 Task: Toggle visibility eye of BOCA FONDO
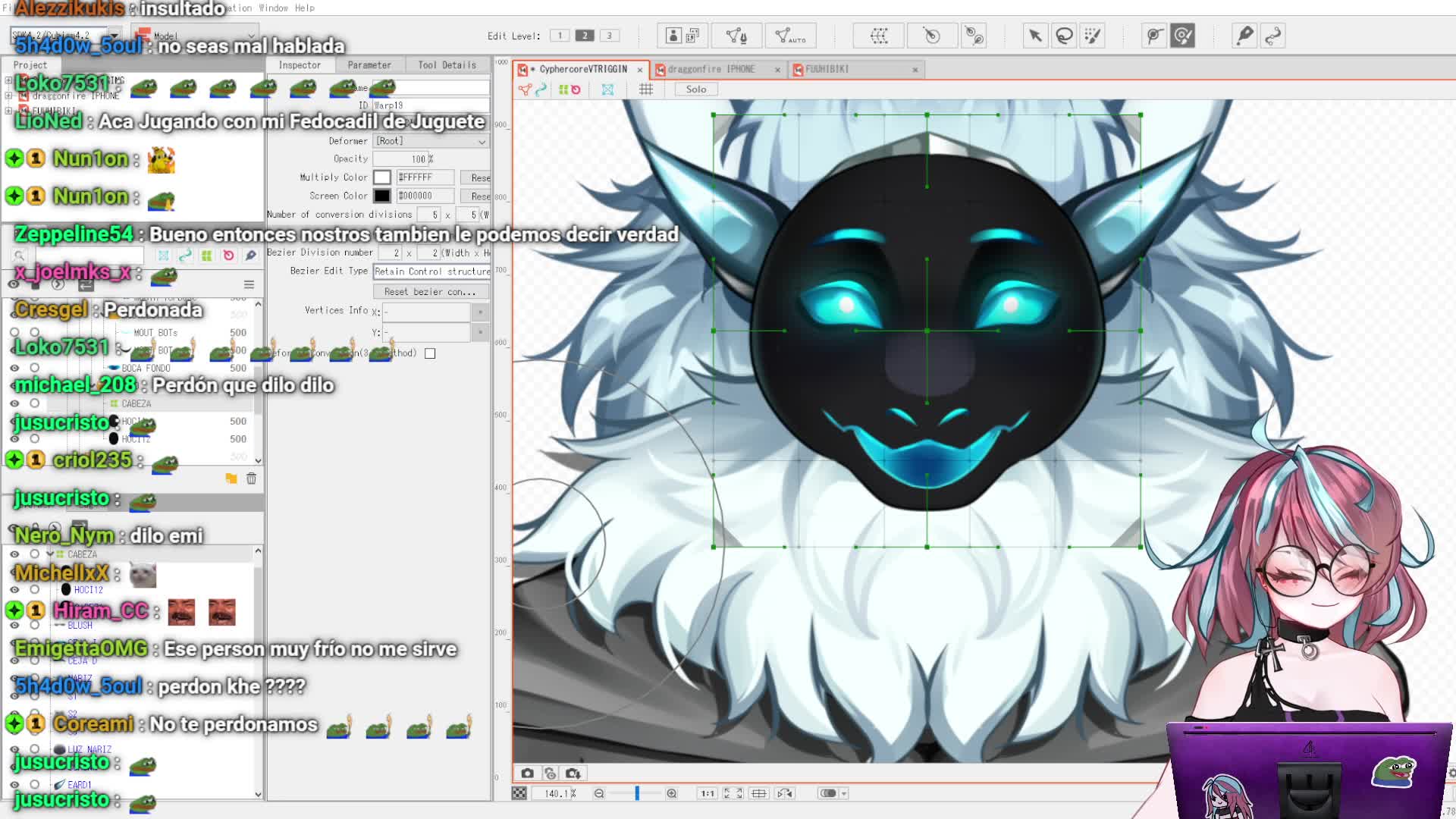14,369
